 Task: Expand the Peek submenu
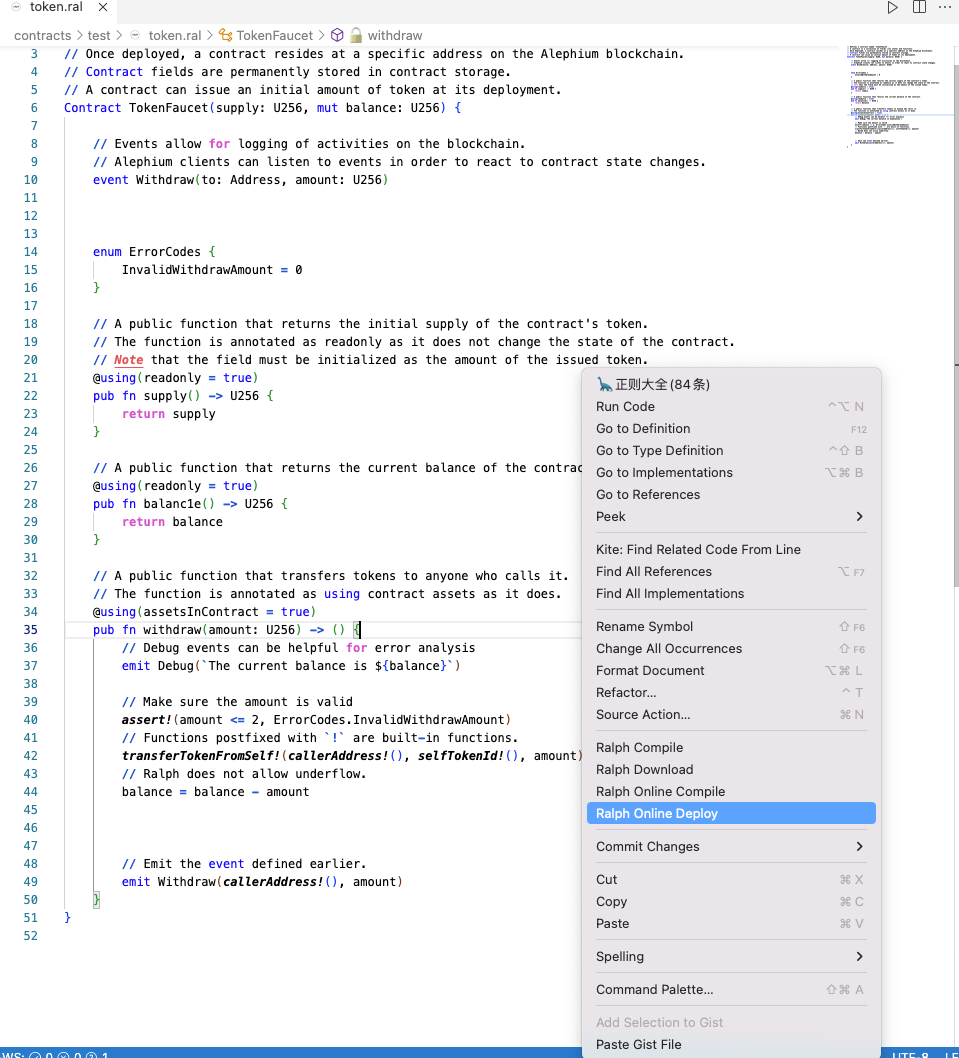click(x=732, y=517)
